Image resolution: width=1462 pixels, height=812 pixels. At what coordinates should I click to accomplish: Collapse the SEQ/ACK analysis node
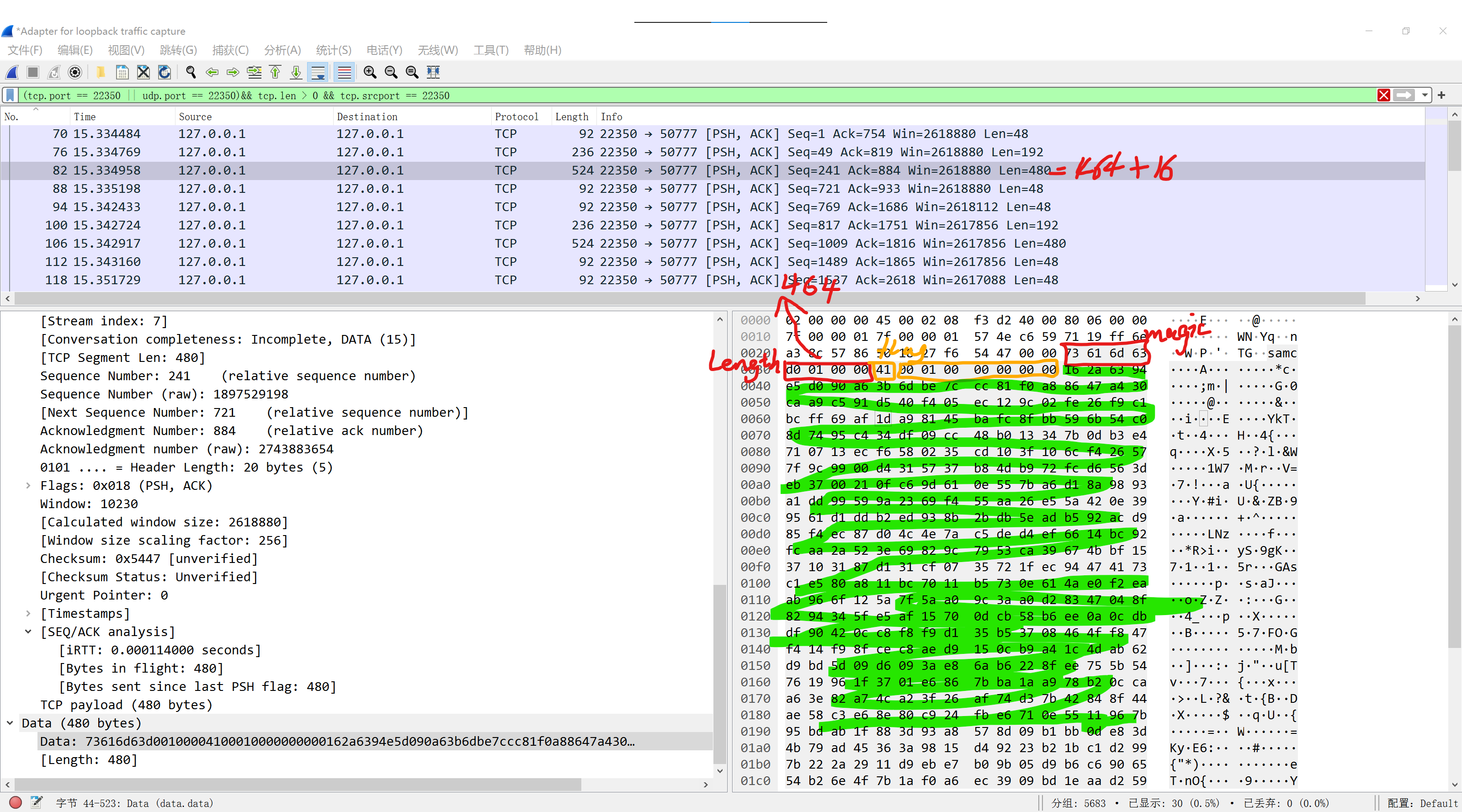coord(28,632)
